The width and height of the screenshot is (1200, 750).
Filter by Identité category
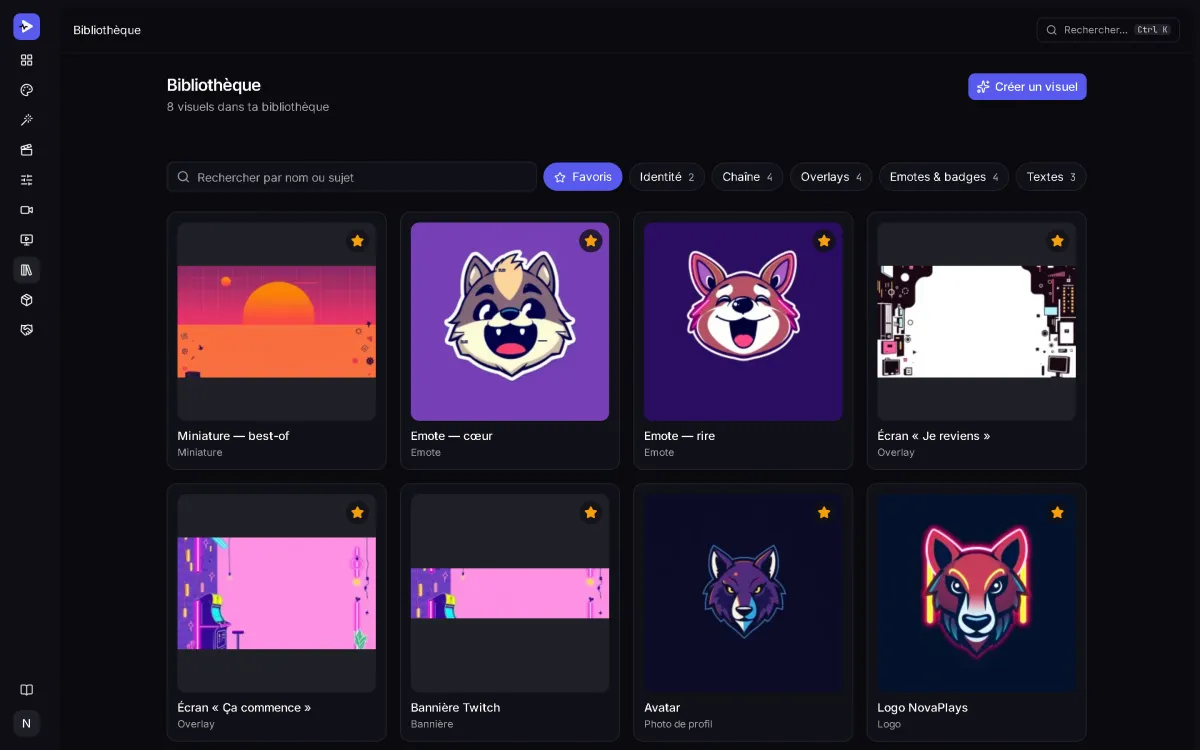click(667, 177)
